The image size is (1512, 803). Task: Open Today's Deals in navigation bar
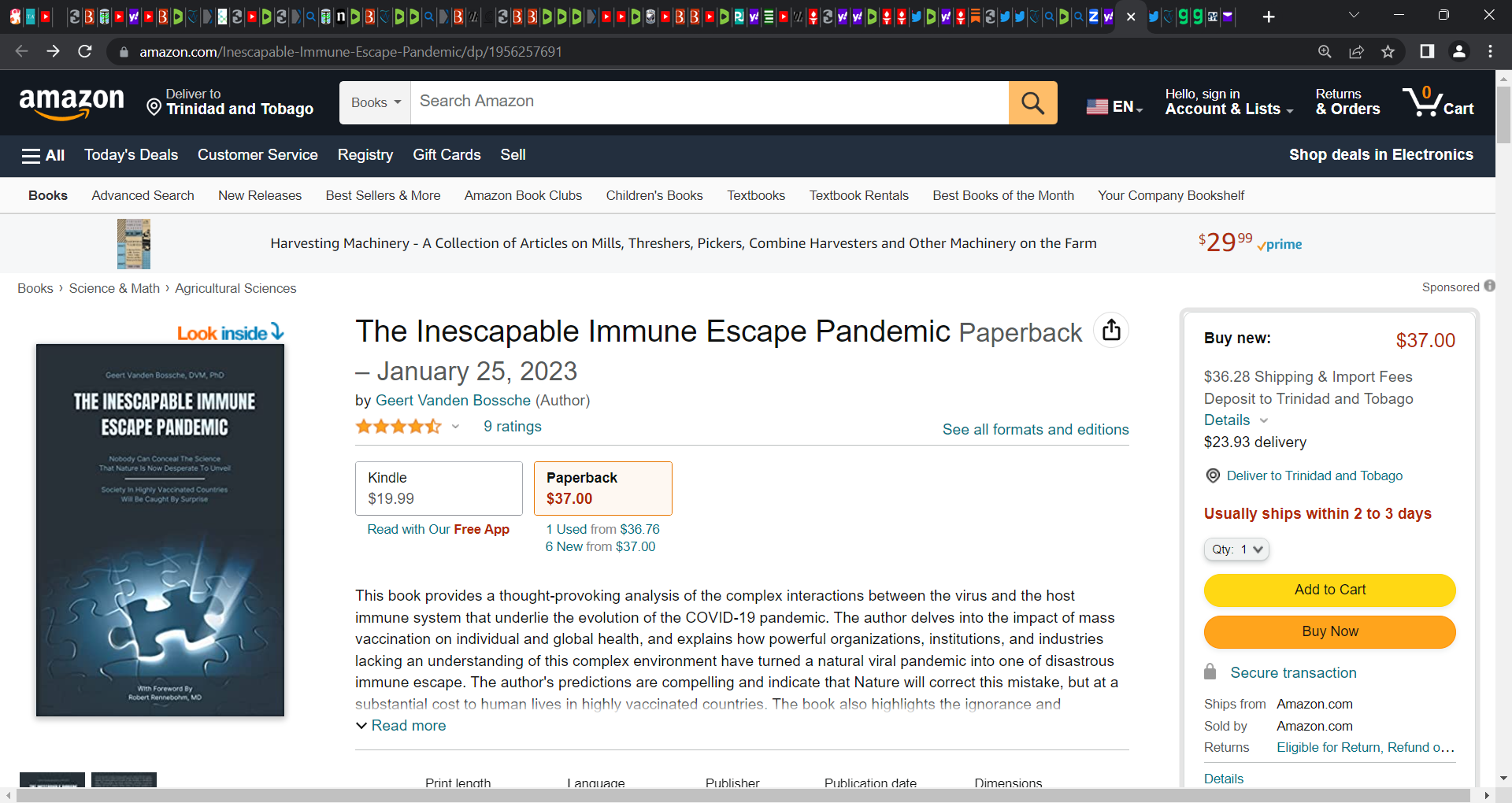(132, 155)
